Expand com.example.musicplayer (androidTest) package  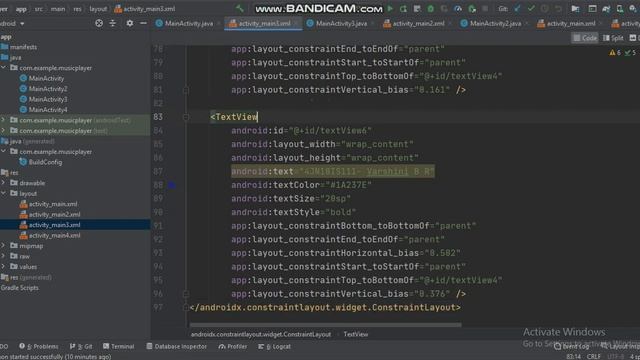pos(4,120)
